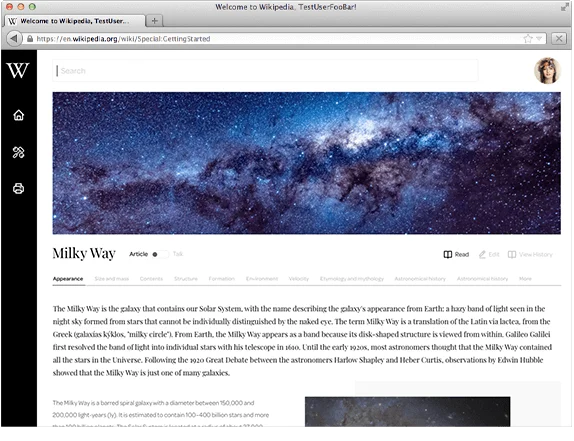The width and height of the screenshot is (574, 441).
Task: Click the X stop button beside the address bar
Action: (x=559, y=38)
